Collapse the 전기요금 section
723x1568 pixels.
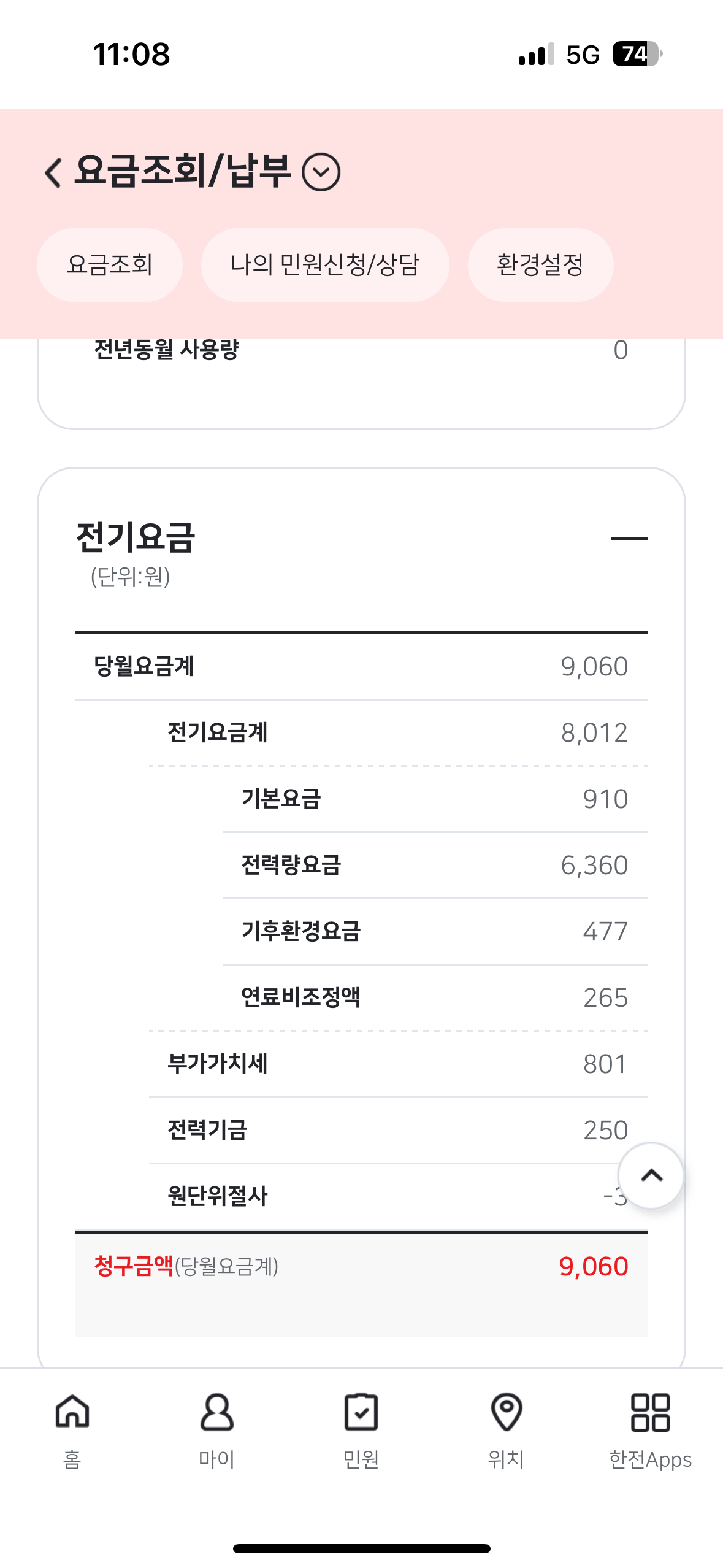pos(629,538)
